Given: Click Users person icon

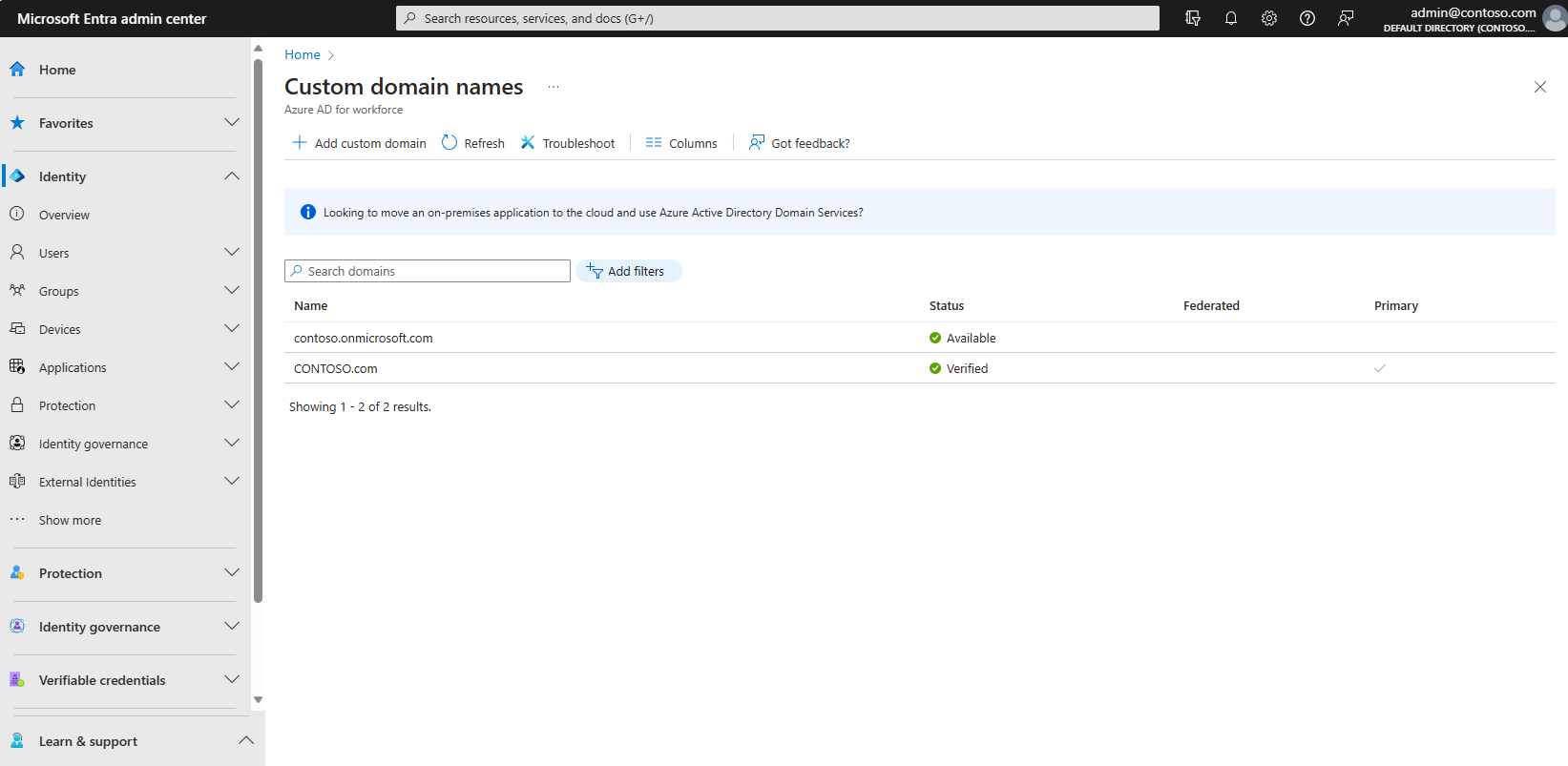Looking at the screenshot, I should click(17, 252).
